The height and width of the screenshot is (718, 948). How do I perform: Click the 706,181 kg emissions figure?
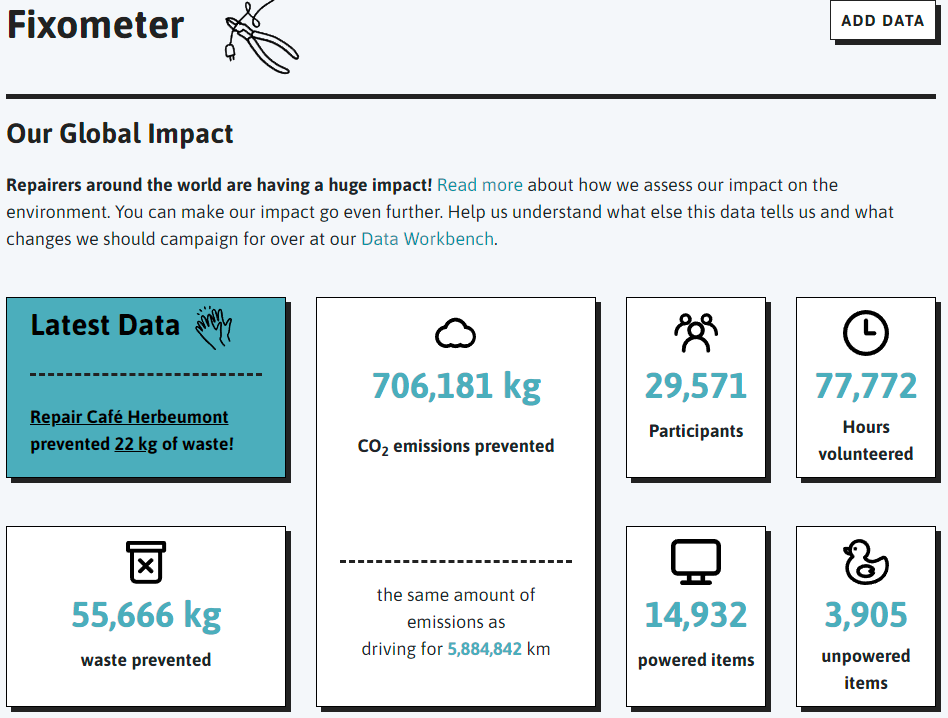(x=456, y=386)
